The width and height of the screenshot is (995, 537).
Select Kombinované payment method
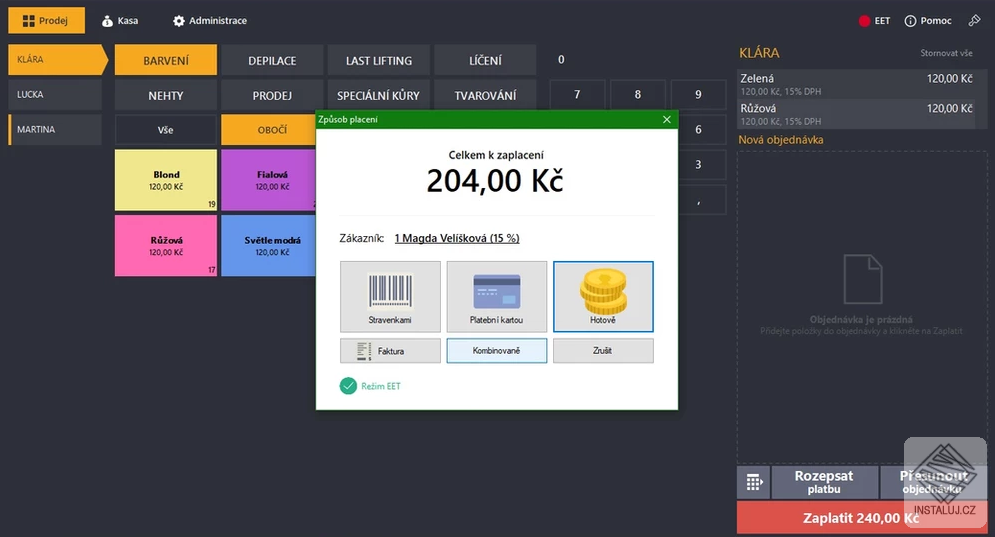(497, 350)
